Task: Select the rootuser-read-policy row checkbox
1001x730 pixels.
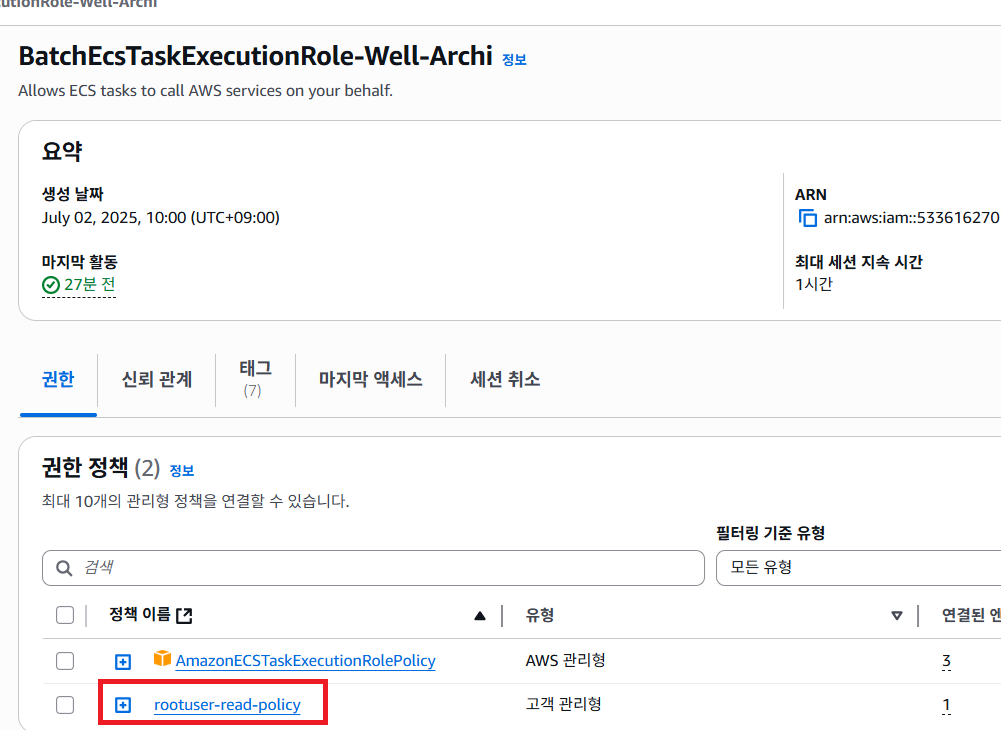Action: (65, 705)
